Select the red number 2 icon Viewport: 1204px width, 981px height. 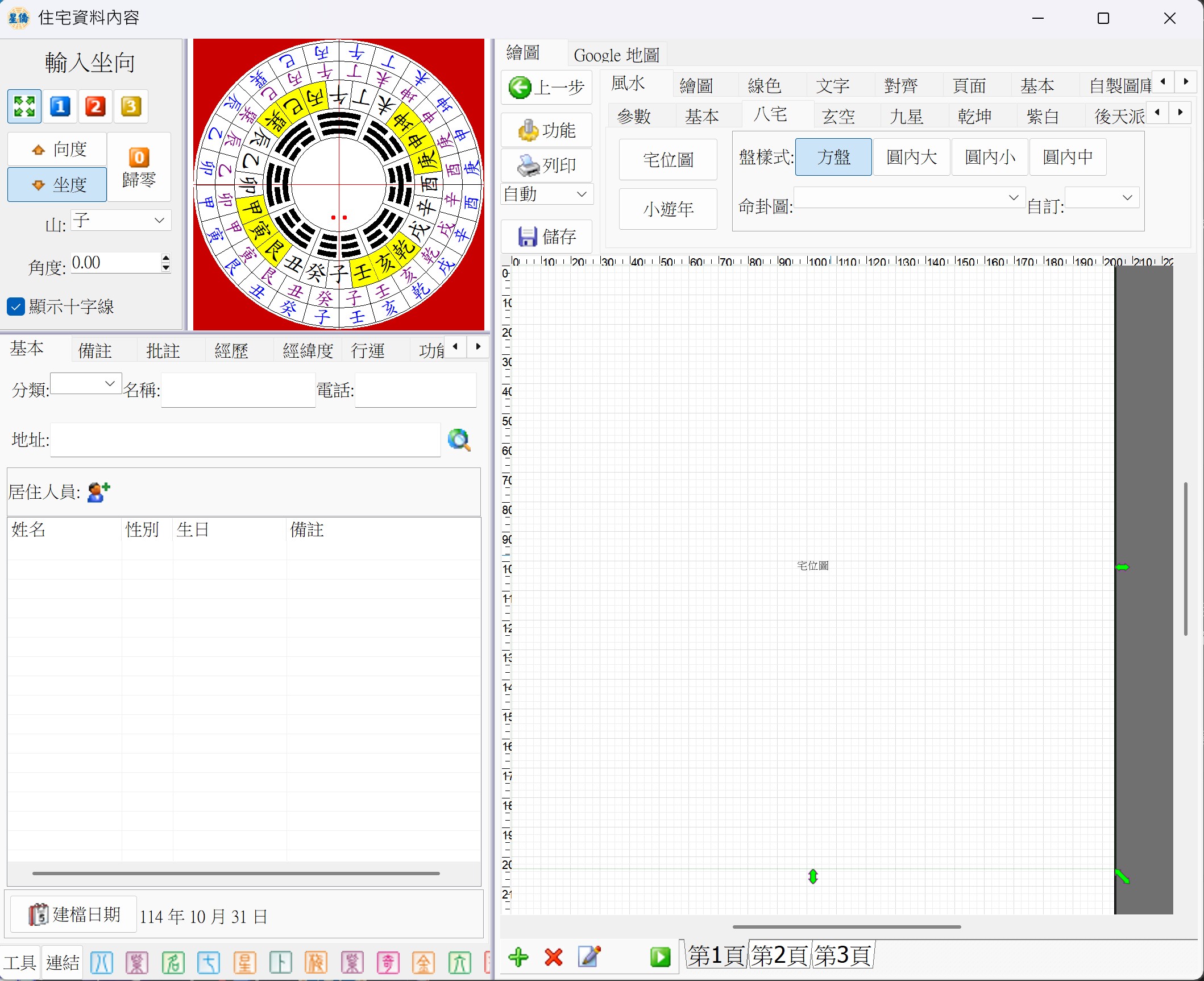click(95, 106)
